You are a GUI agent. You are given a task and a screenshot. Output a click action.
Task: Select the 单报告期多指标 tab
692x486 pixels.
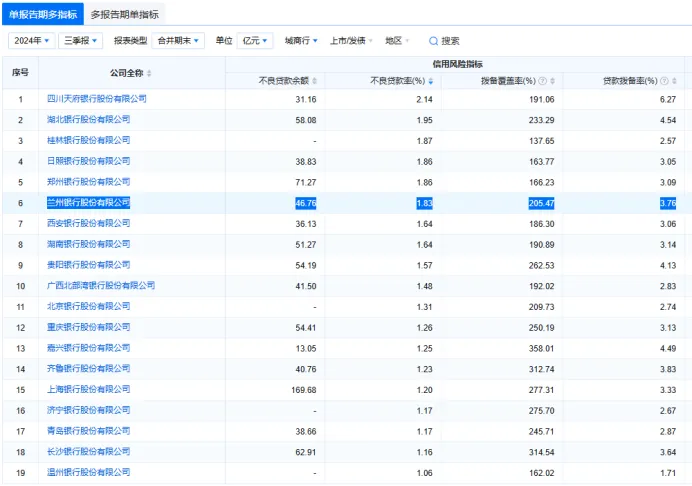point(42,14)
